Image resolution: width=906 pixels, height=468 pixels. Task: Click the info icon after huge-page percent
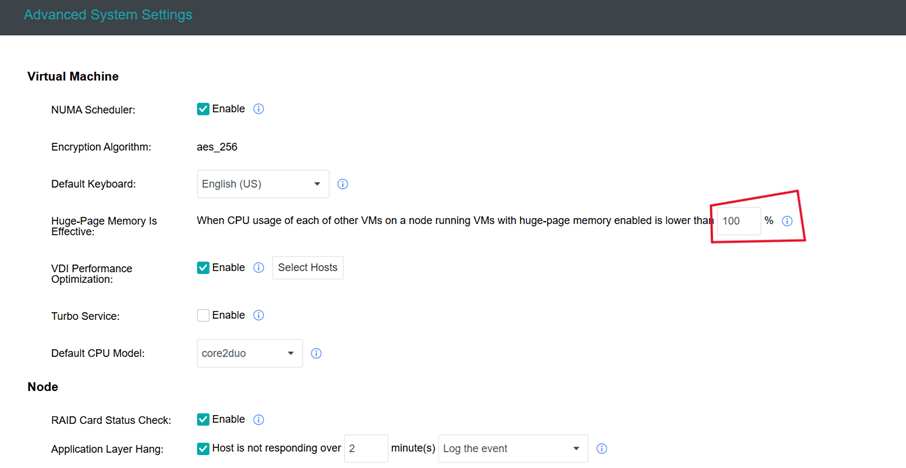(787, 221)
